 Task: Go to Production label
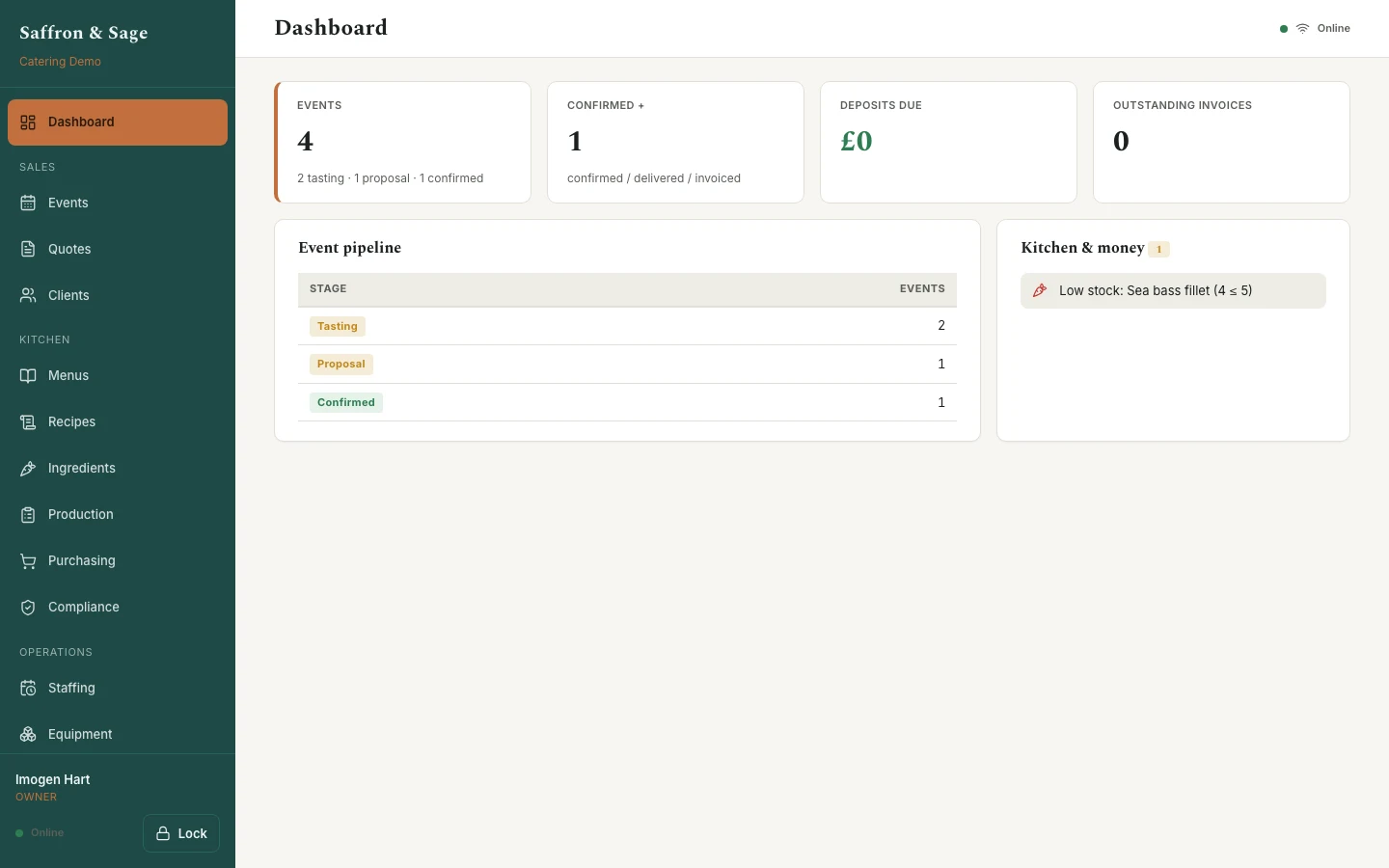coord(81,515)
